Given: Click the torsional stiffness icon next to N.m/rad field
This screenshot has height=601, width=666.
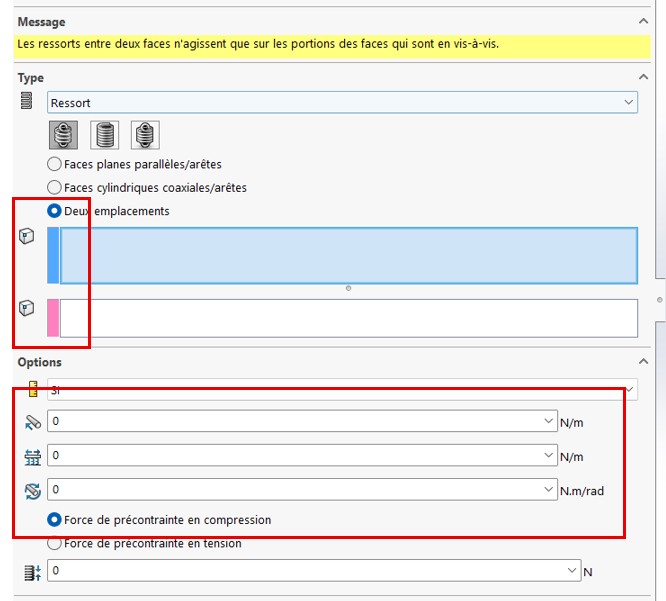Looking at the screenshot, I should [31, 491].
